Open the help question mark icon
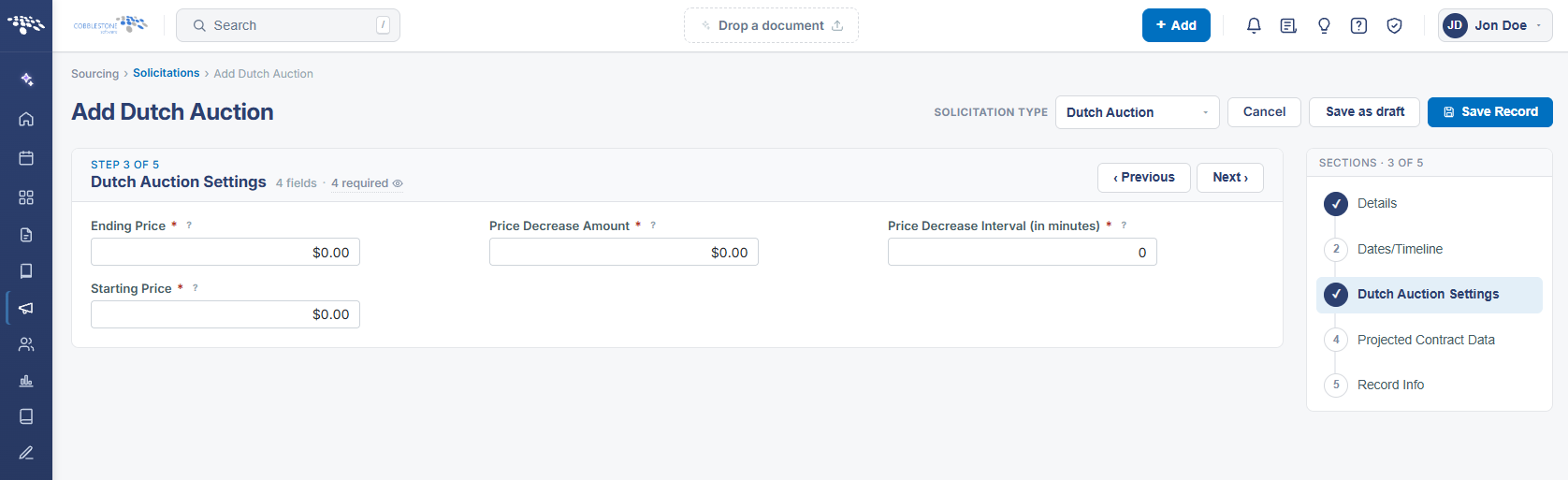 [x=1358, y=25]
